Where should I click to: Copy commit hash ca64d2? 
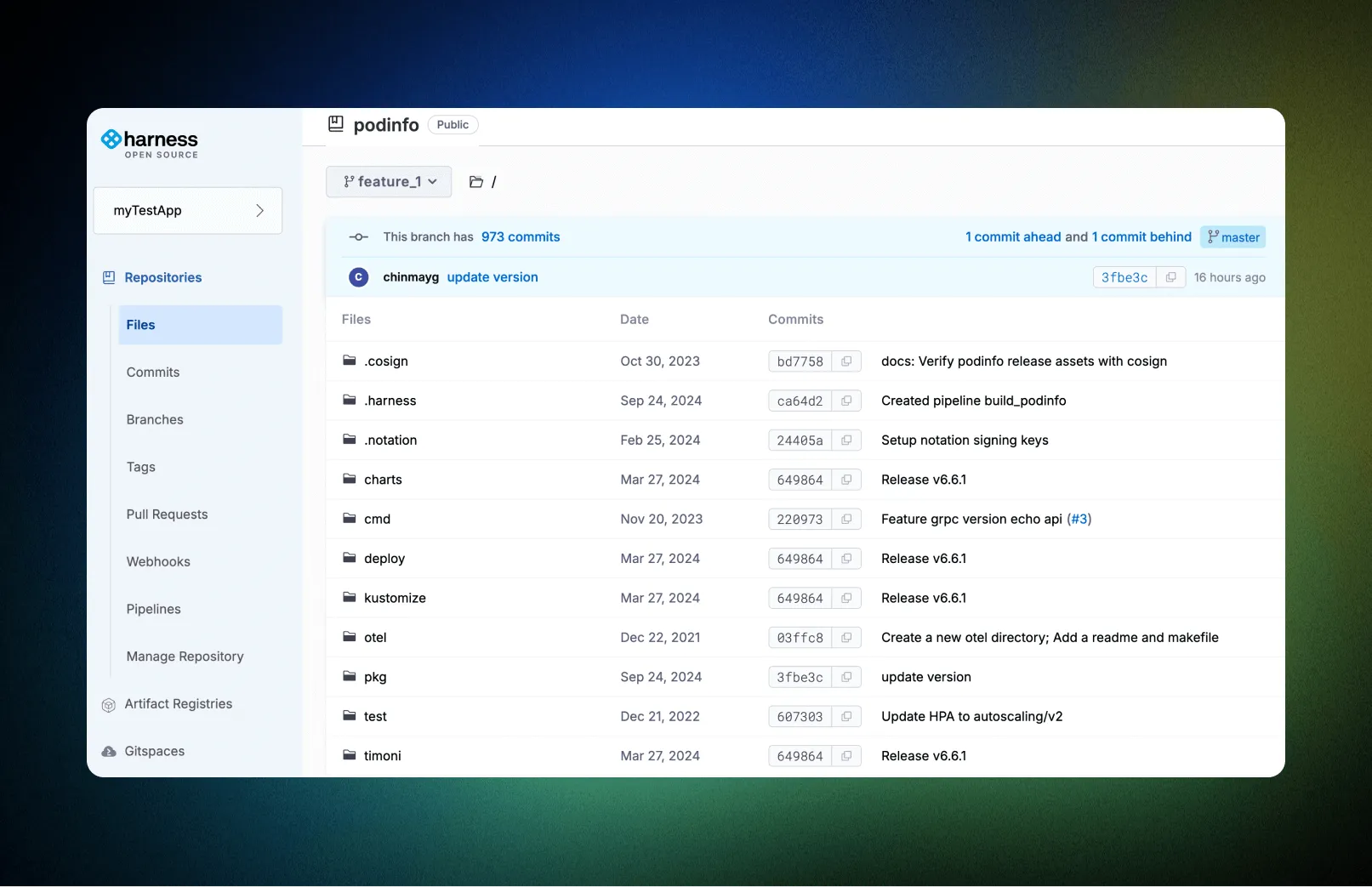pos(846,401)
